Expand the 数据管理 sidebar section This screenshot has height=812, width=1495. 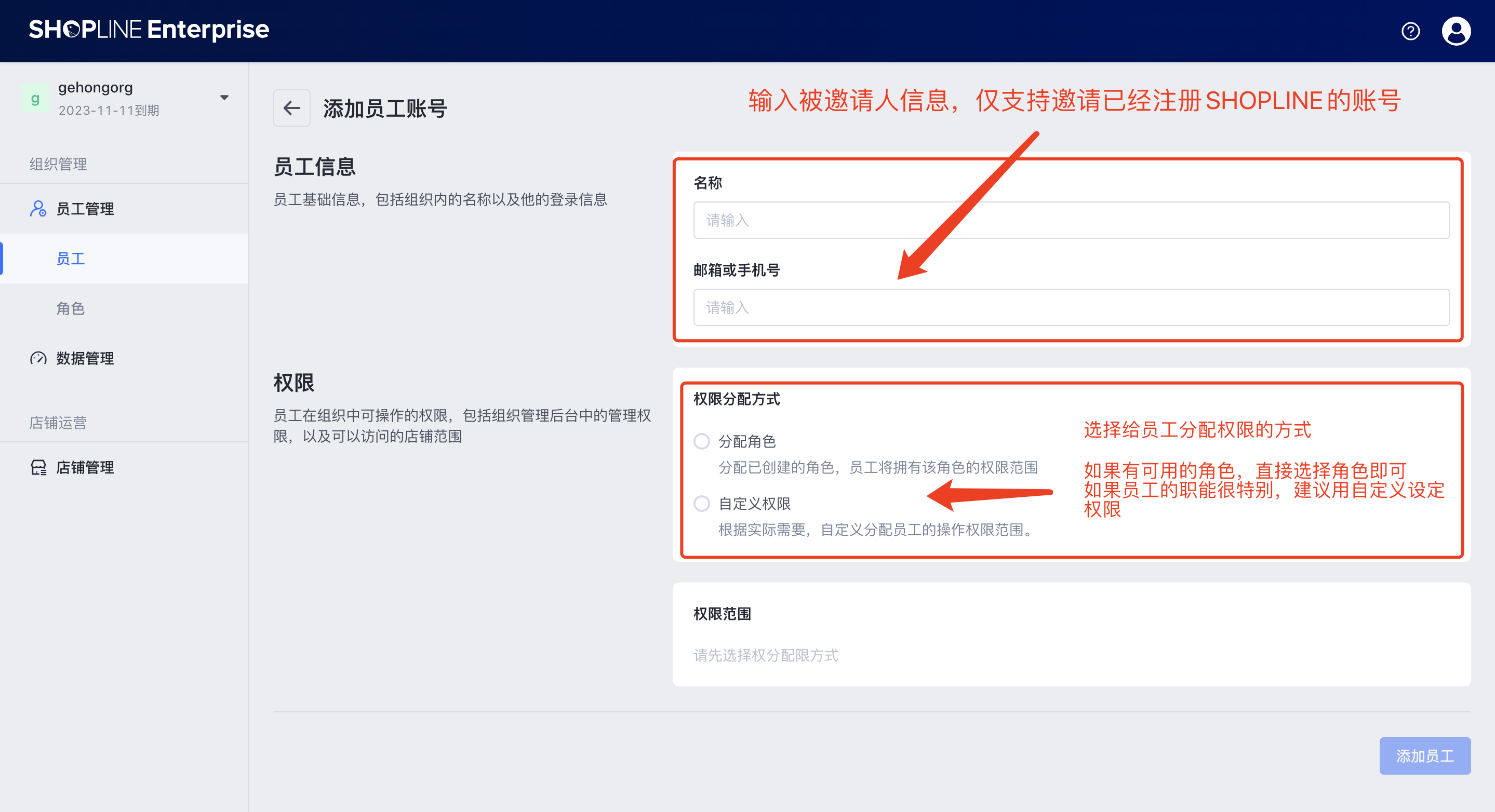(x=85, y=358)
